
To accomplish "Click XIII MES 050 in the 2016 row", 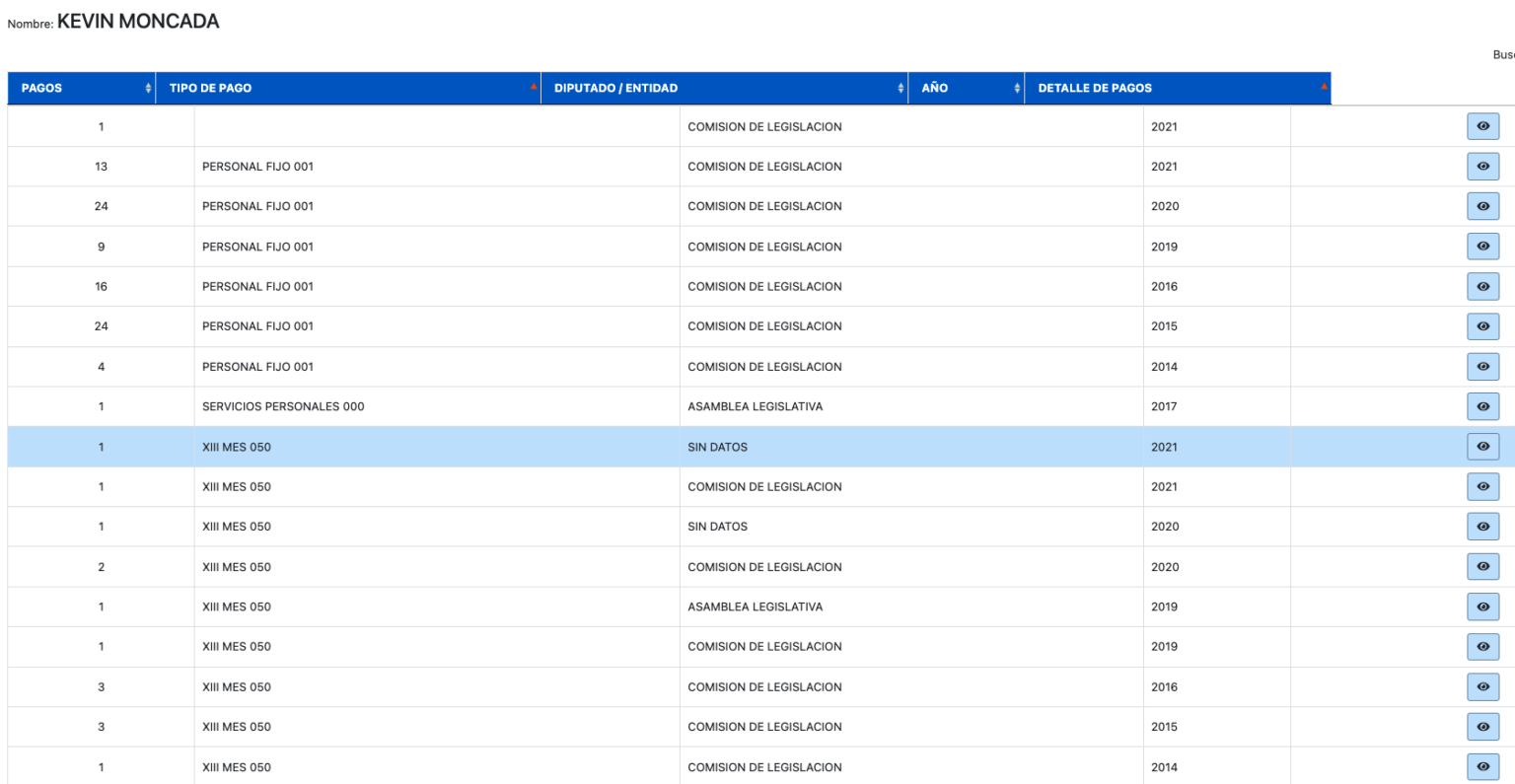I will (x=236, y=687).
